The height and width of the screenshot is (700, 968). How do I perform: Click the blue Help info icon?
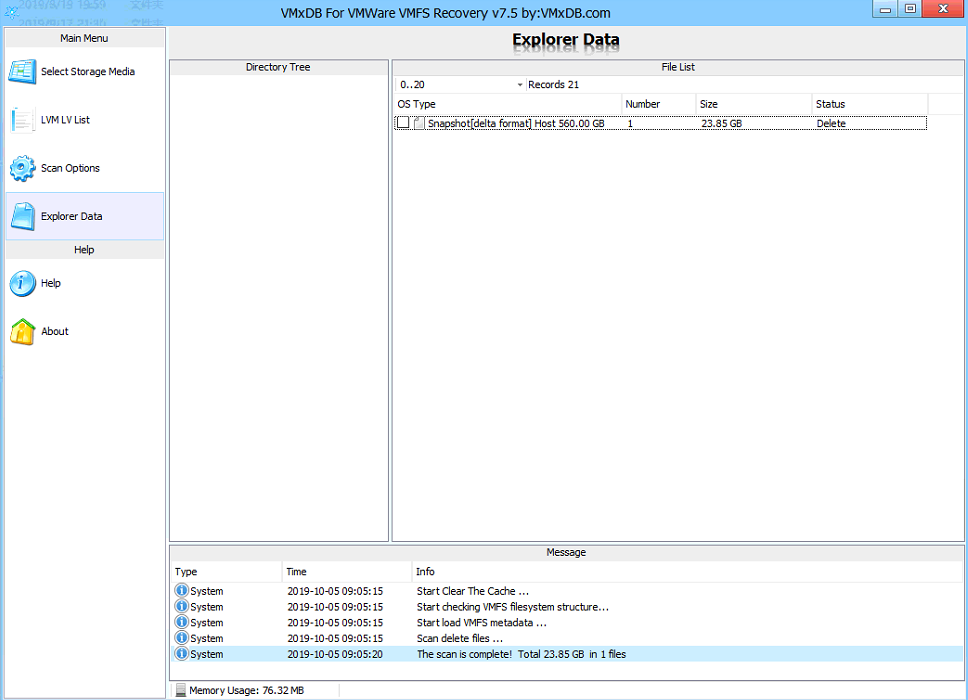pyautogui.click(x=22, y=283)
